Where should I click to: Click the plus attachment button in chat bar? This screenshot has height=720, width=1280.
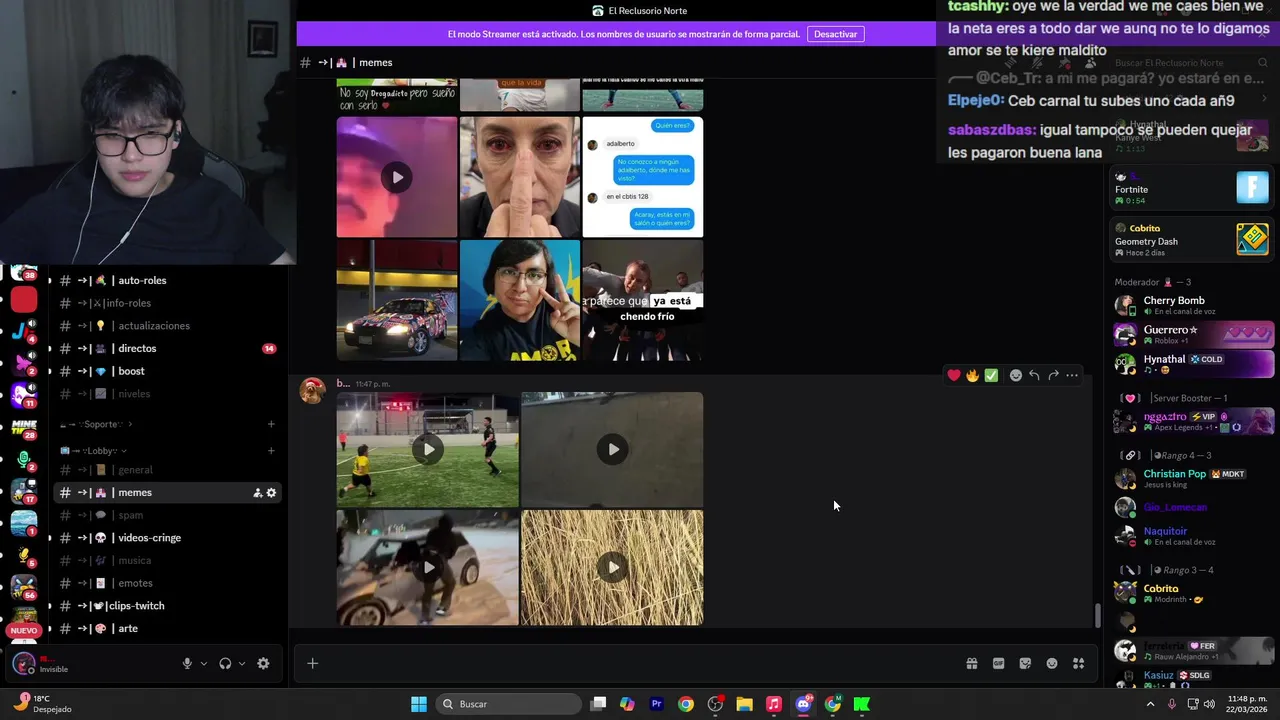point(312,663)
